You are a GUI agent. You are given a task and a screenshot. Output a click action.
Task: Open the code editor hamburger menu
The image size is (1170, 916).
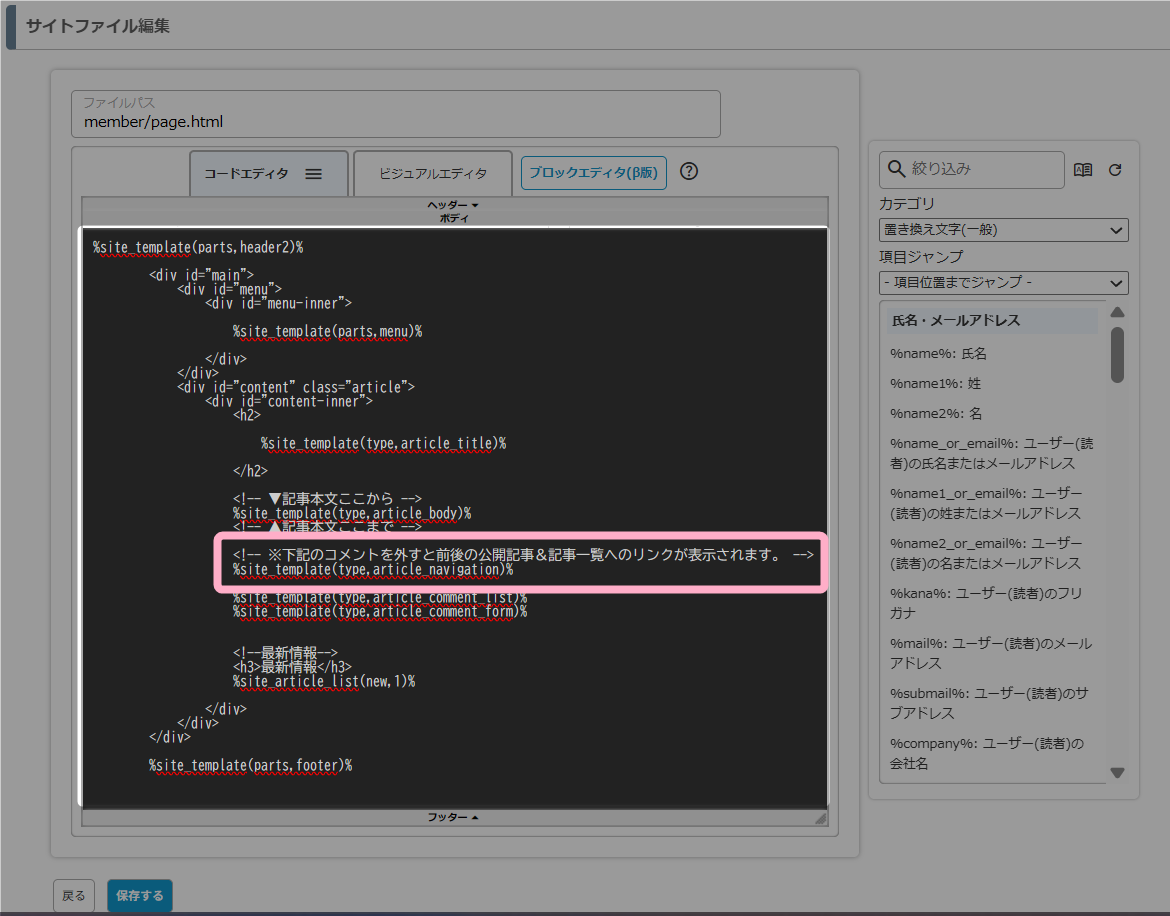coord(313,174)
